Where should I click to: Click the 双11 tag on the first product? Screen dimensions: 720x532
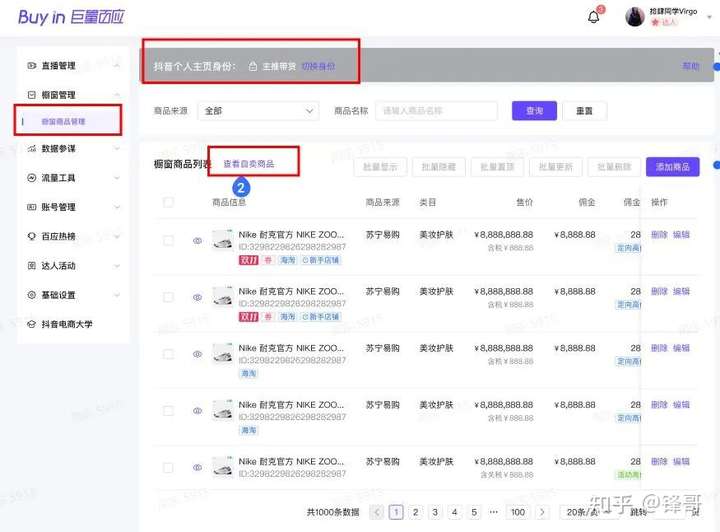click(248, 260)
